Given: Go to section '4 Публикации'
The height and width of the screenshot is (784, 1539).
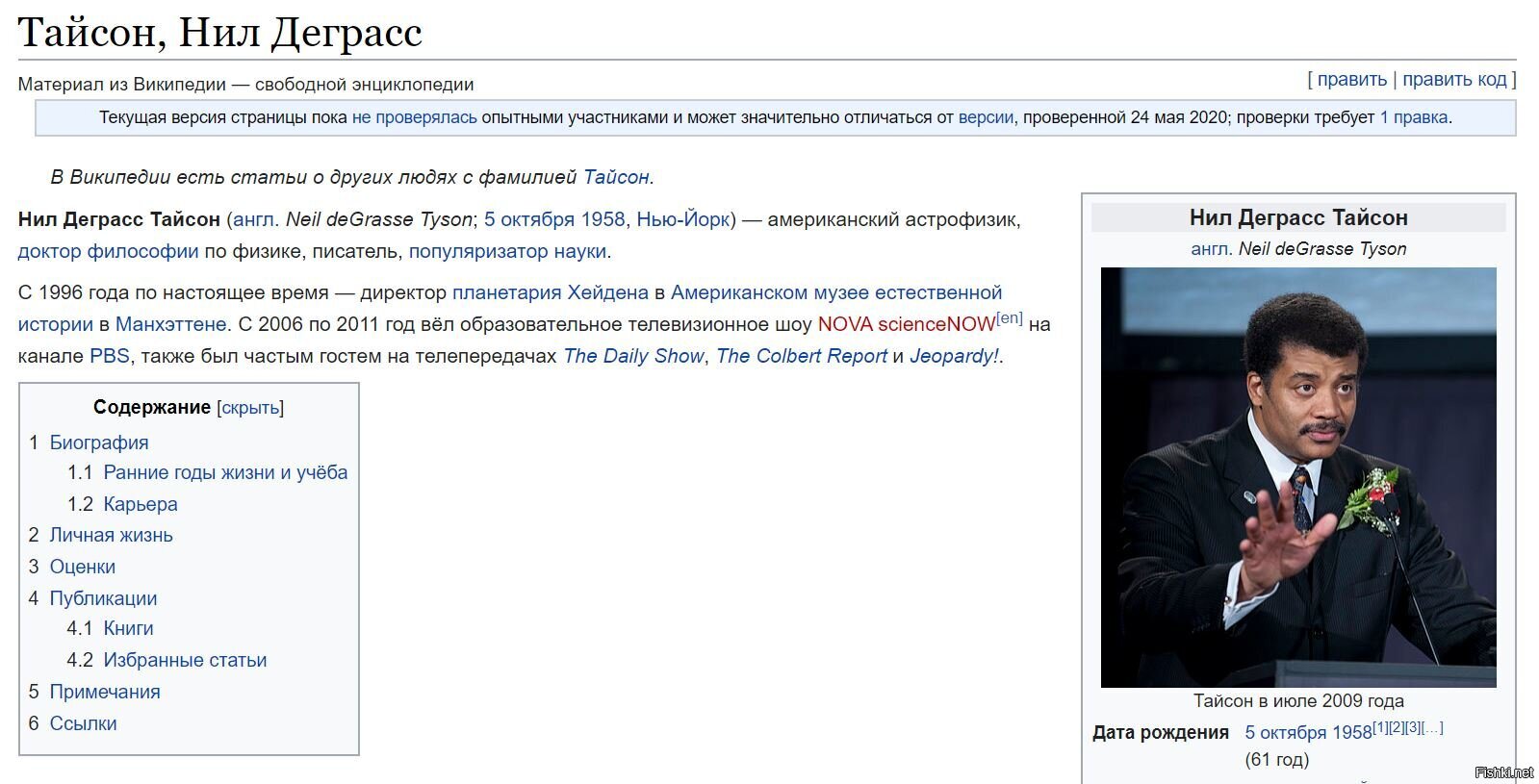Looking at the screenshot, I should [92, 598].
